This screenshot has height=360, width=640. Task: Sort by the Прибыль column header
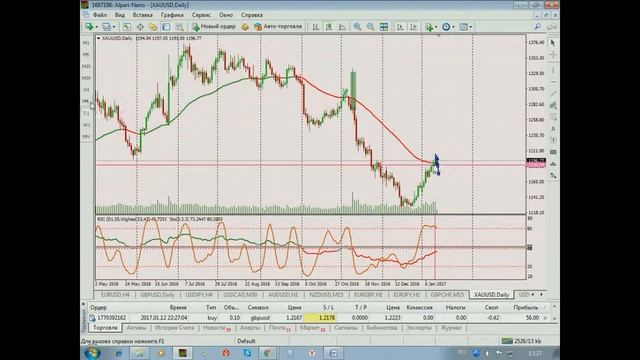[526, 307]
